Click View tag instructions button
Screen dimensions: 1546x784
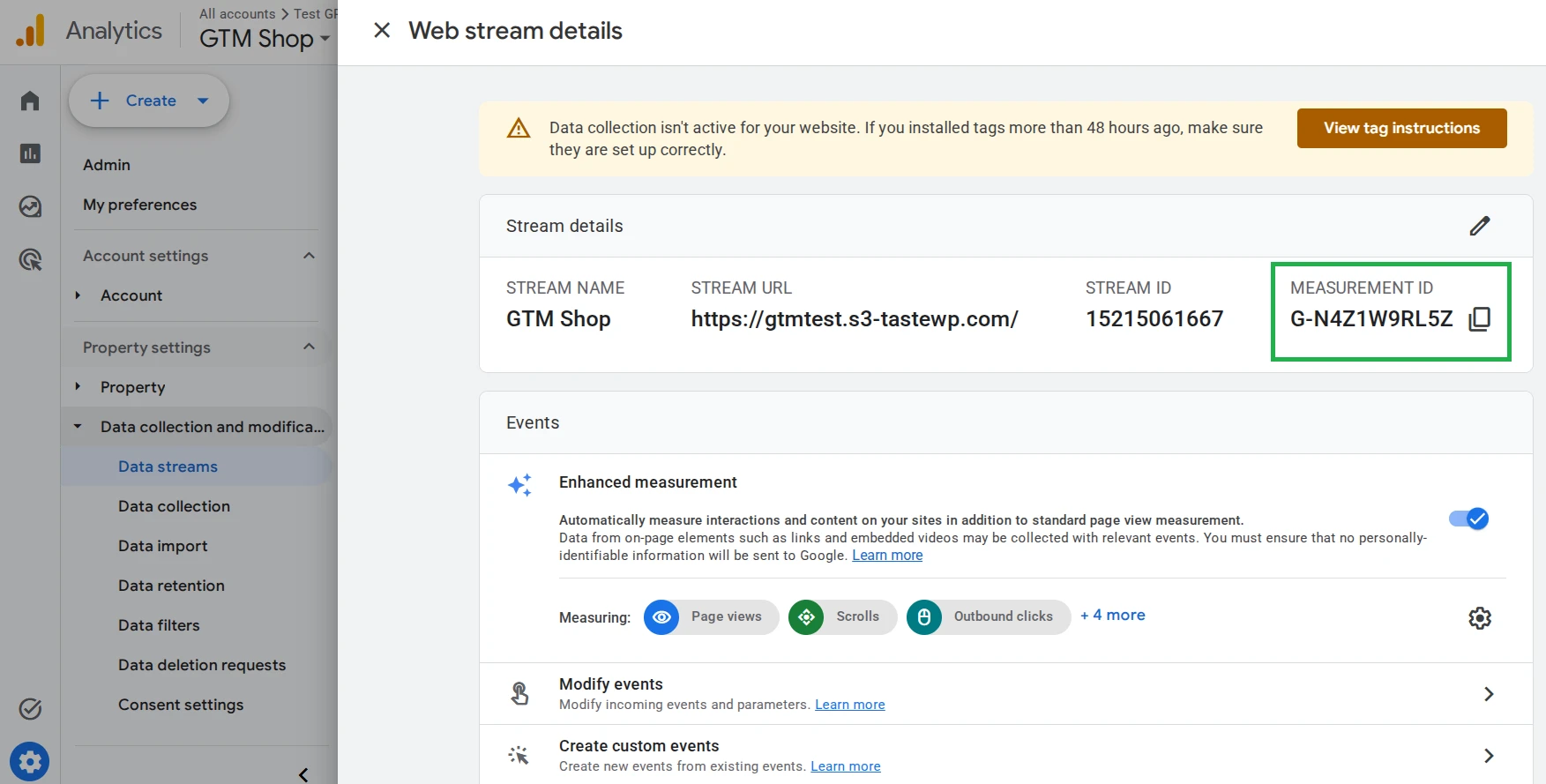pos(1401,128)
